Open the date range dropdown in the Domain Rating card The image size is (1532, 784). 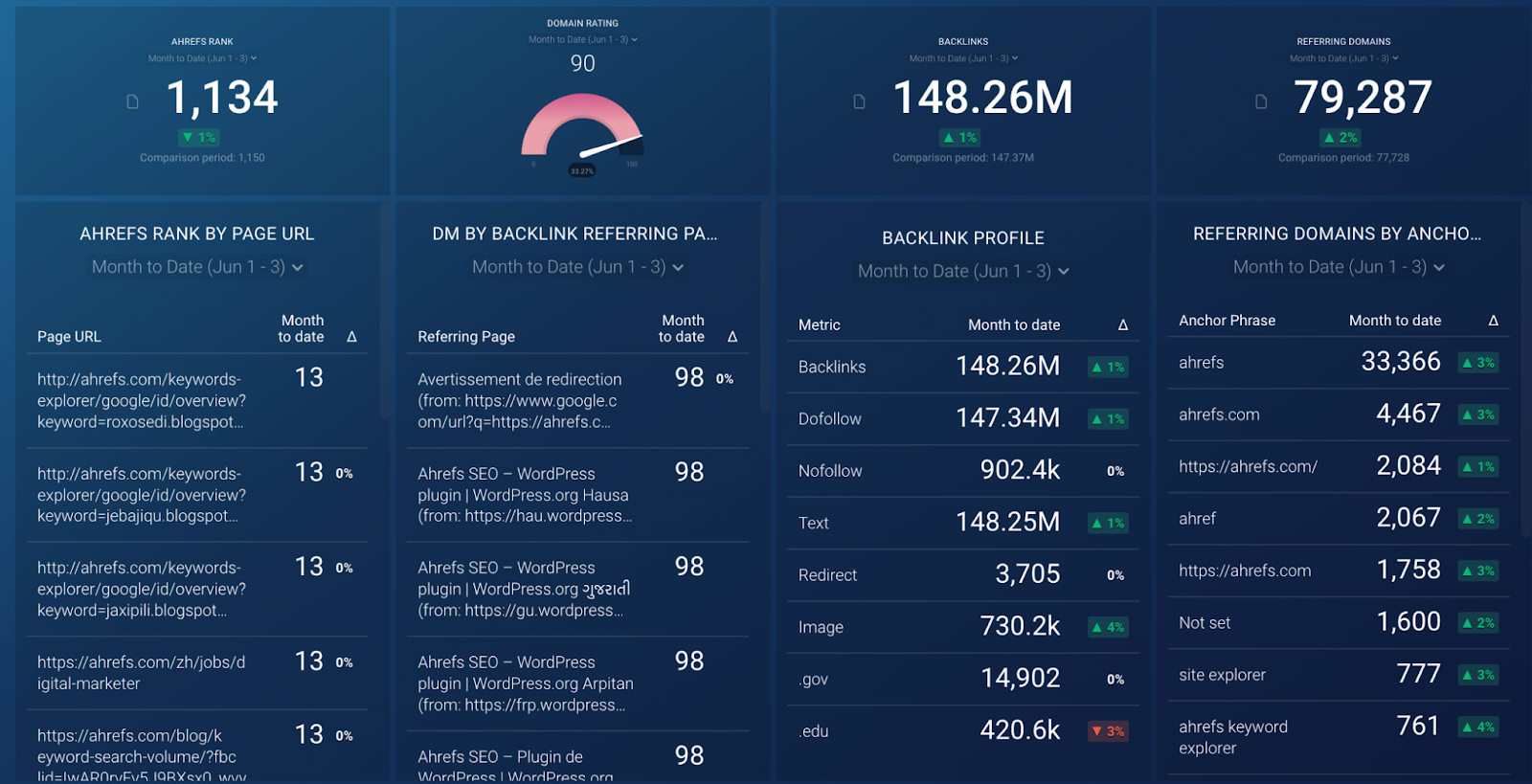pos(583,39)
